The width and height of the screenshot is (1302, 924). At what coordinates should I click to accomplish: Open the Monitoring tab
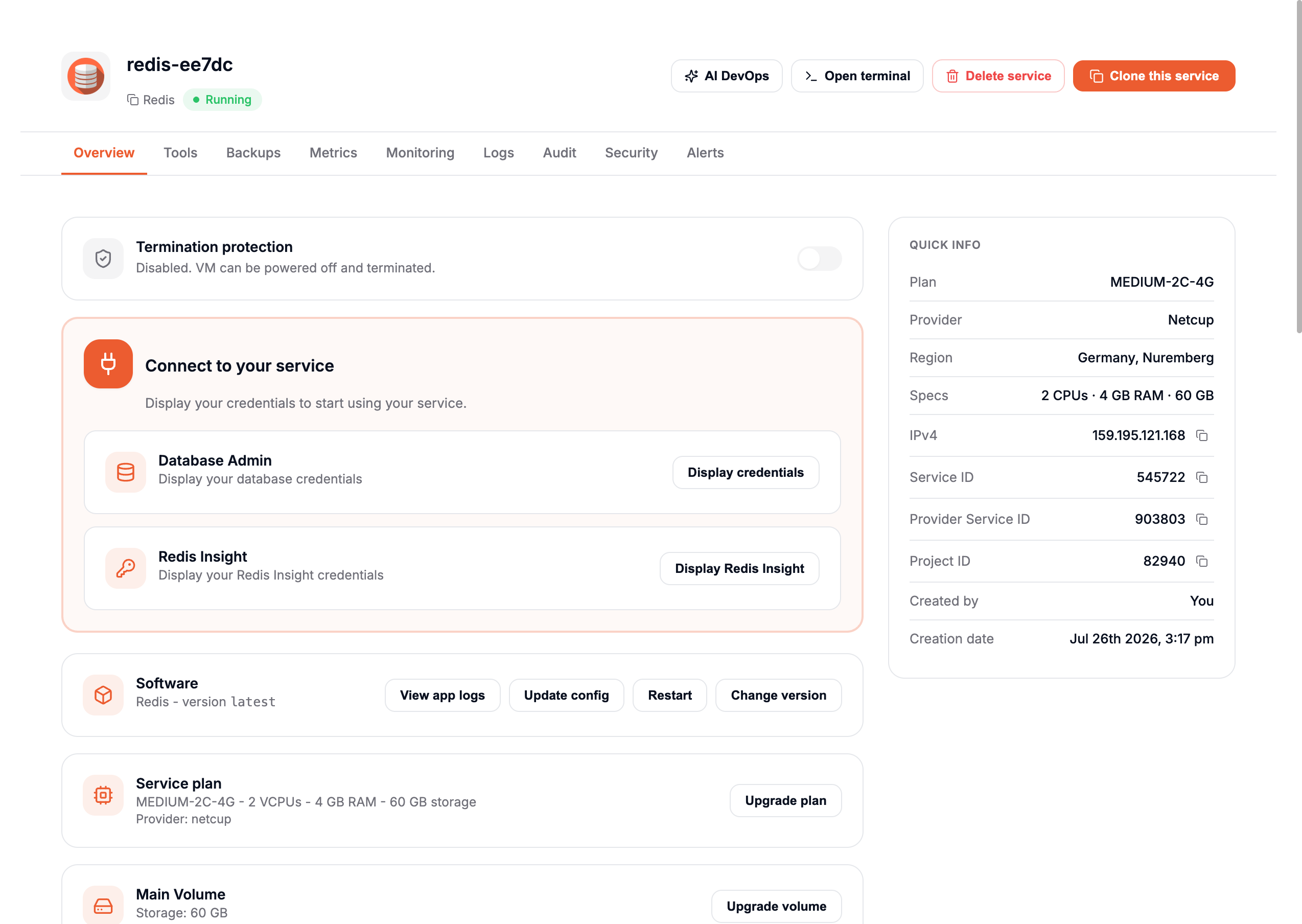[421, 153]
